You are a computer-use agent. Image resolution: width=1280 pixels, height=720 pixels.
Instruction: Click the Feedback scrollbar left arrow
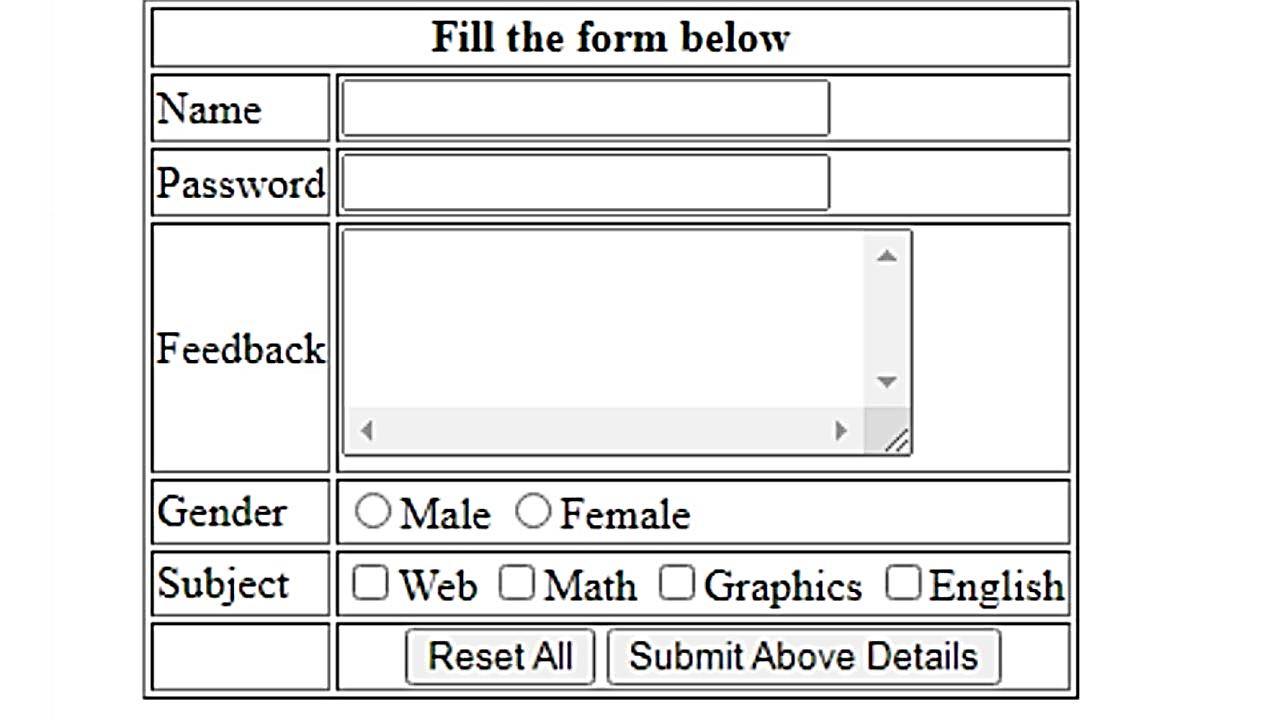point(367,431)
